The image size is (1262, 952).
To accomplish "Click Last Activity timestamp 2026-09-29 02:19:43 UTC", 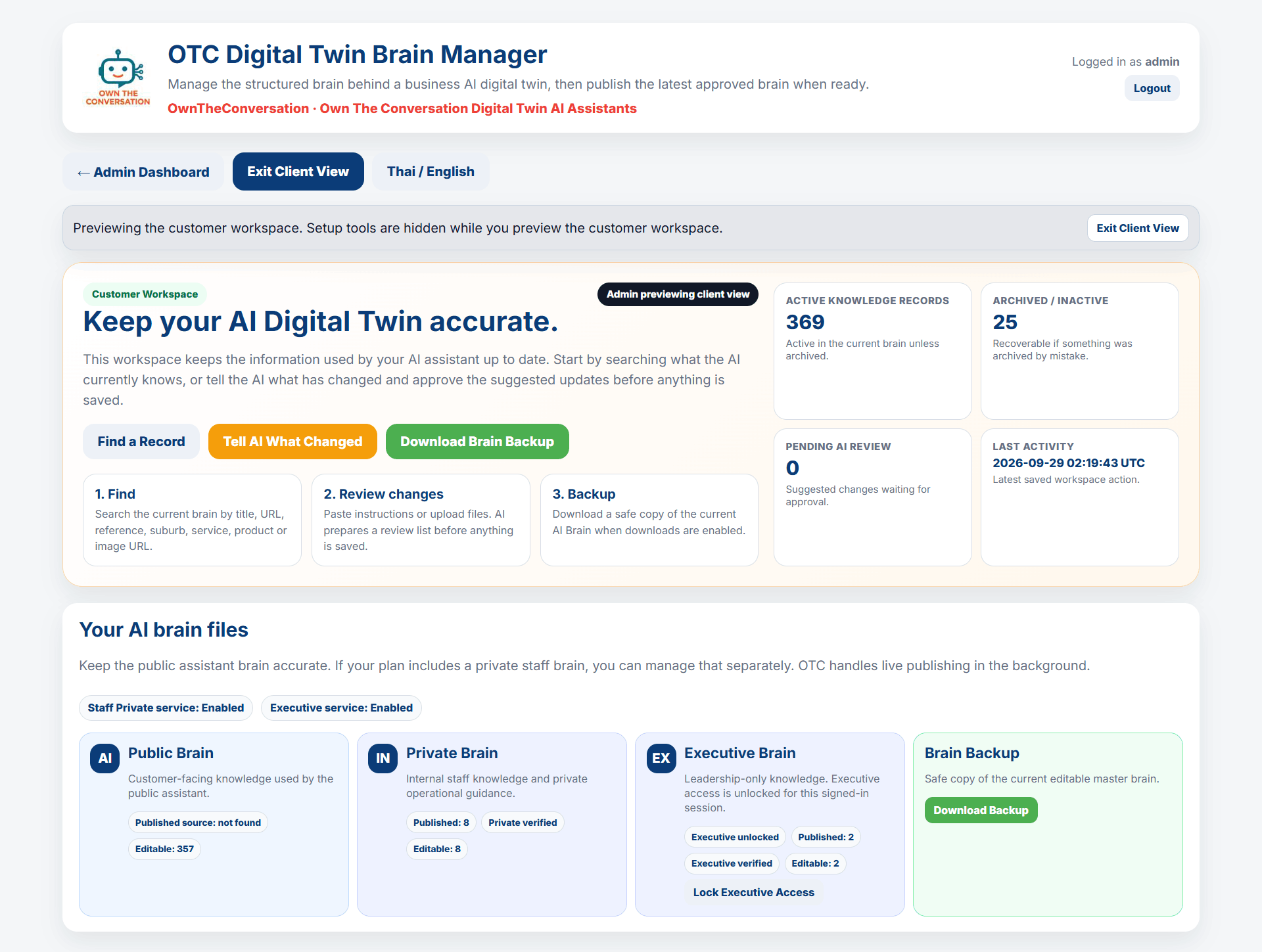I will coord(1069,463).
